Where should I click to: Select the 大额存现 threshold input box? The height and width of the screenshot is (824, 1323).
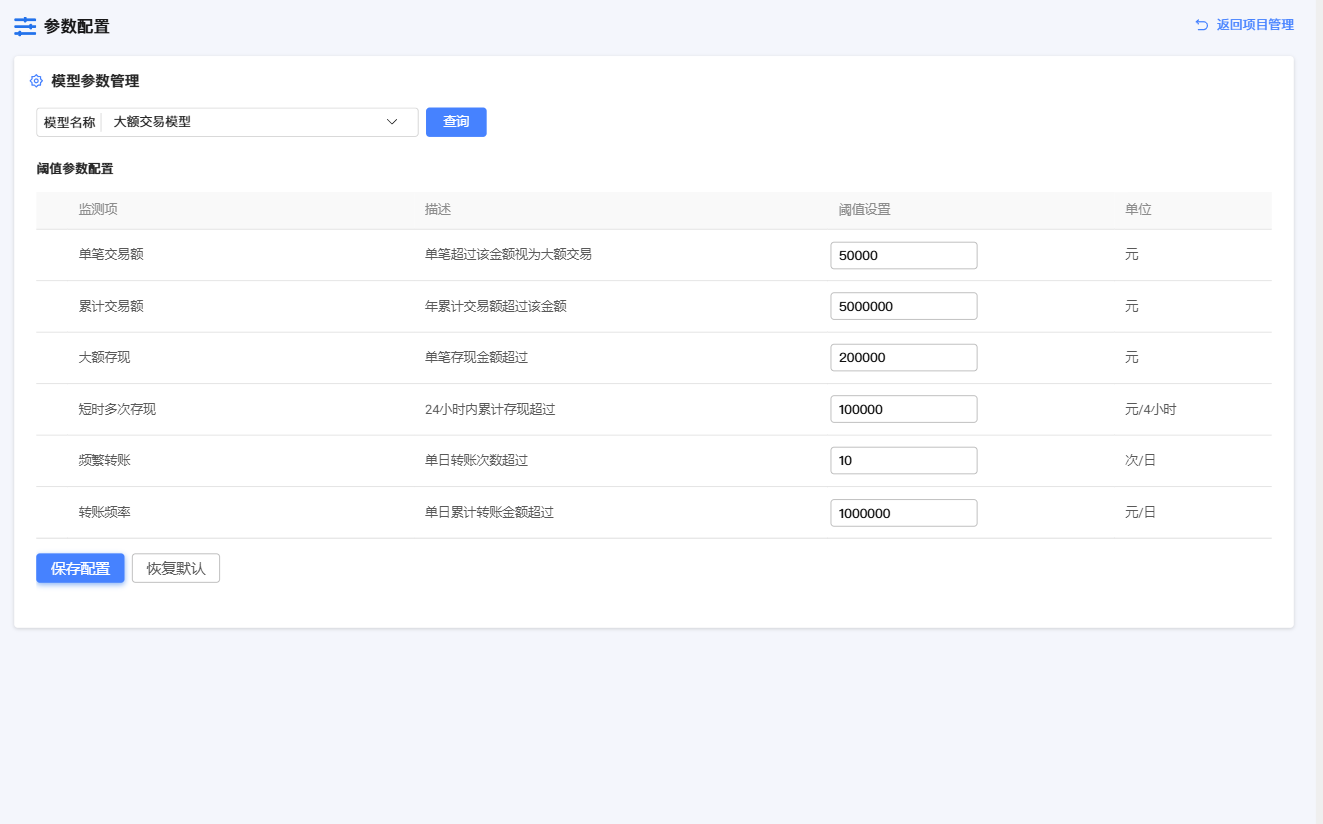[x=903, y=358]
